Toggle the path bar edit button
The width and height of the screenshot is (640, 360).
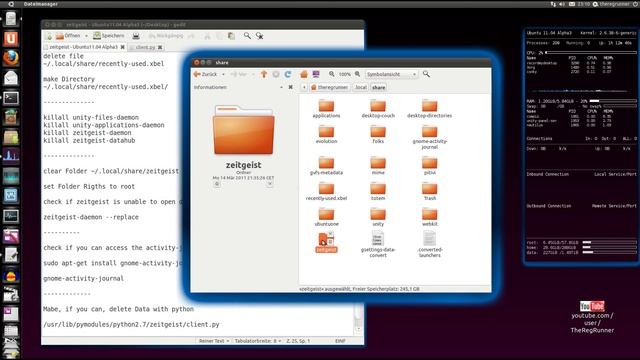(304, 87)
